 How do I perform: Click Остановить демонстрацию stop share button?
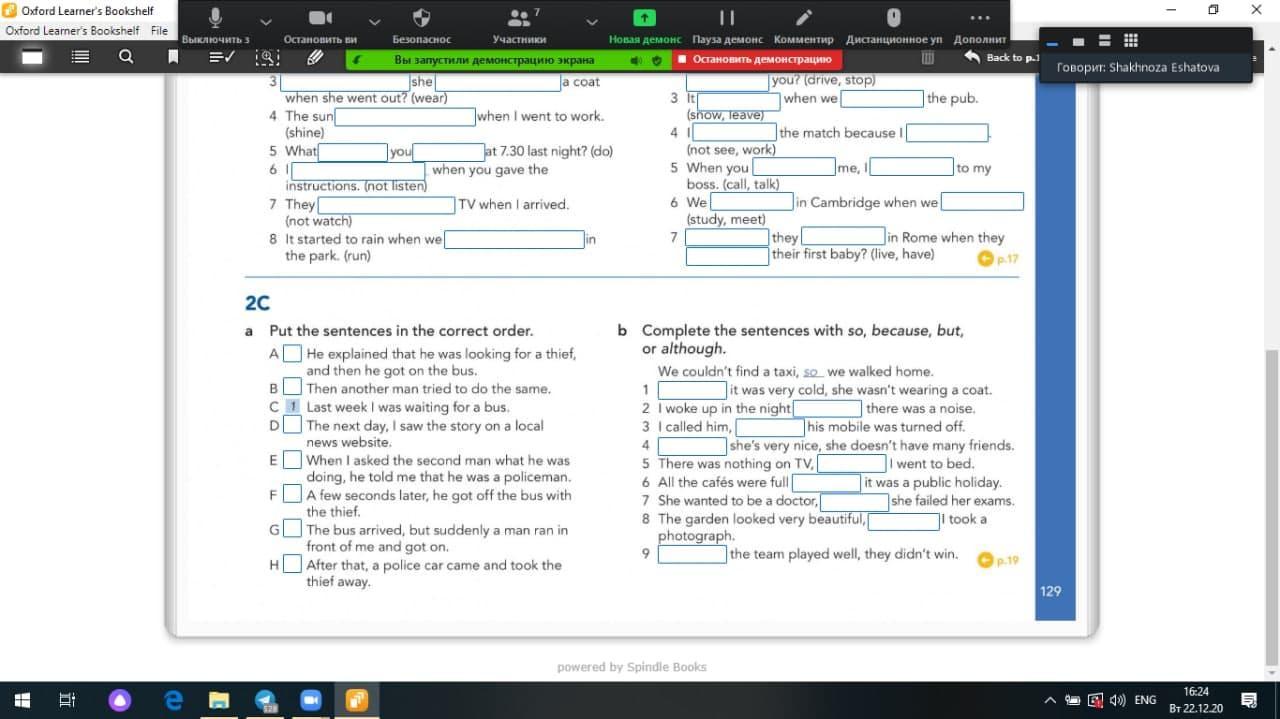coord(756,60)
